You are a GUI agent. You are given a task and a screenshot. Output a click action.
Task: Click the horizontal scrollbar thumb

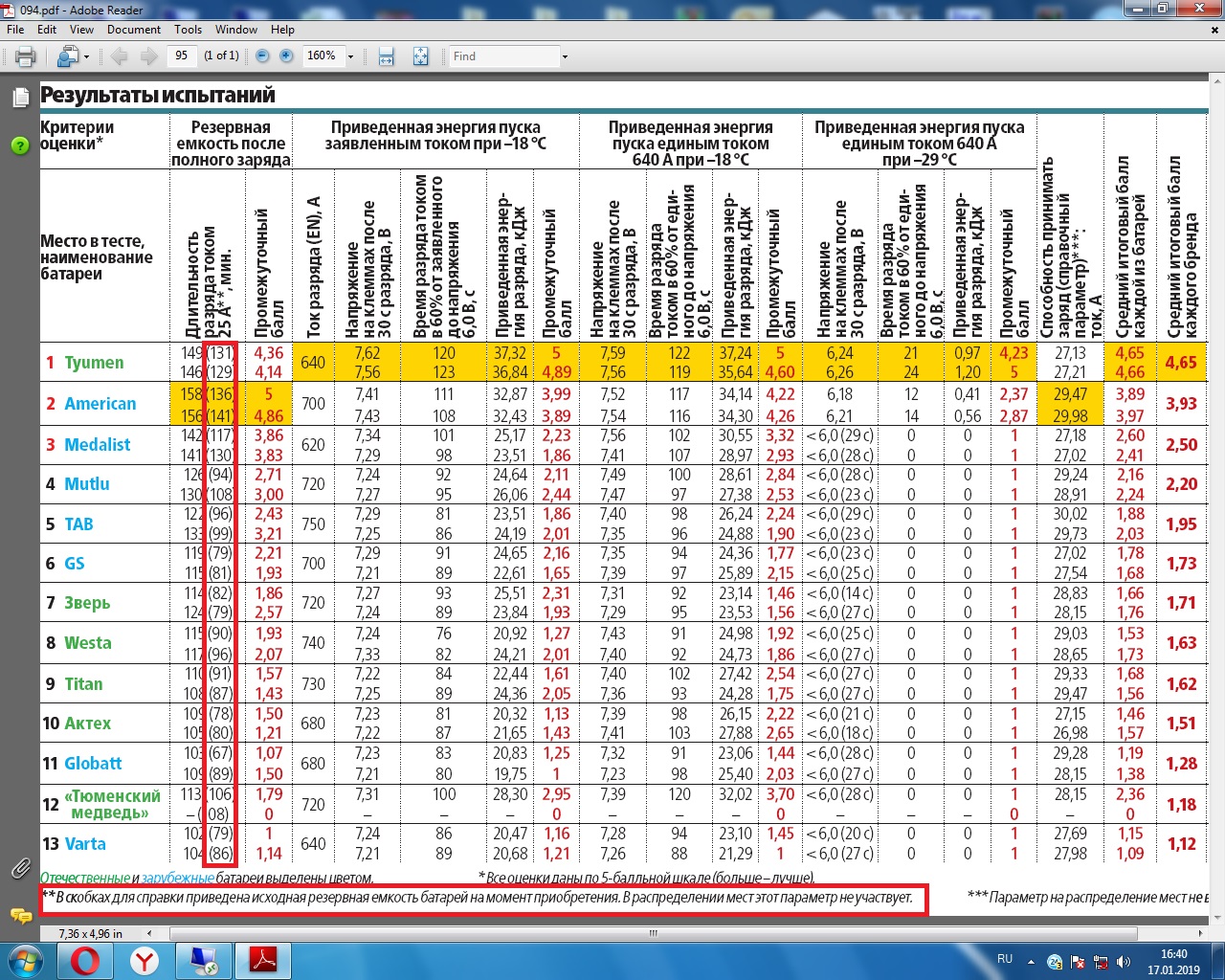click(654, 933)
